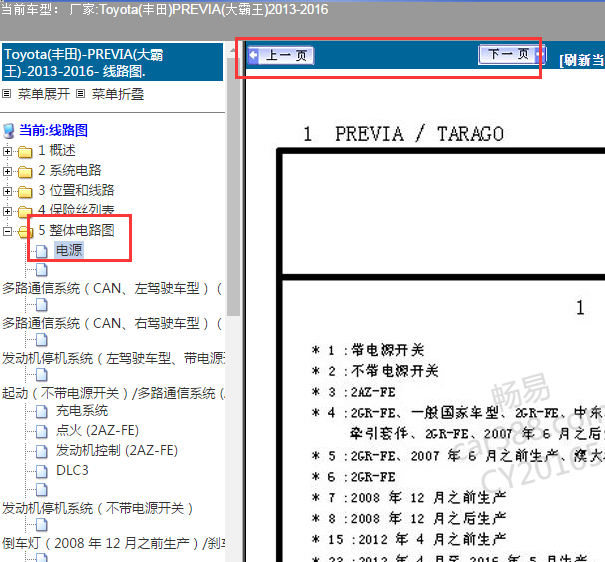Expand all menus with 菜单展开
This screenshot has height=562, width=605.
(x=44, y=94)
